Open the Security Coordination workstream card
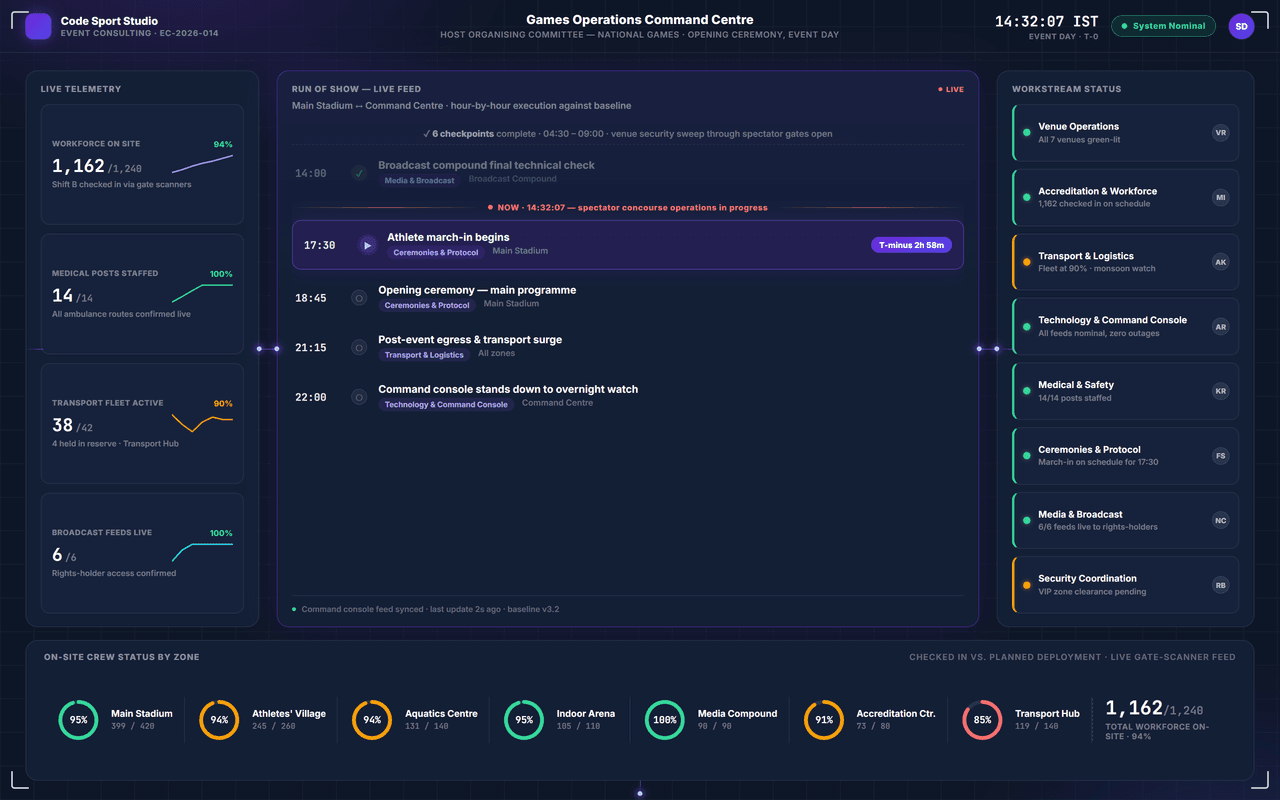1280x800 pixels. (1125, 585)
